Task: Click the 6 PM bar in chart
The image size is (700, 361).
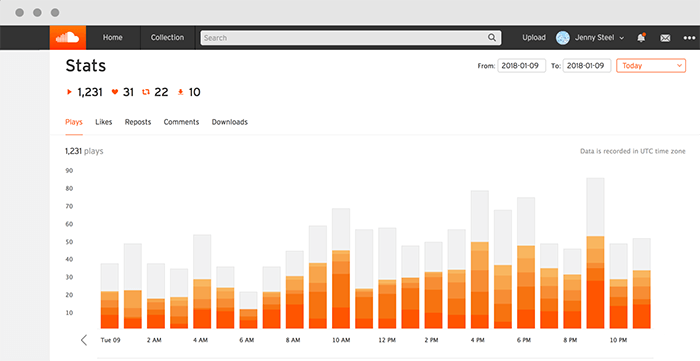Action: 526,263
